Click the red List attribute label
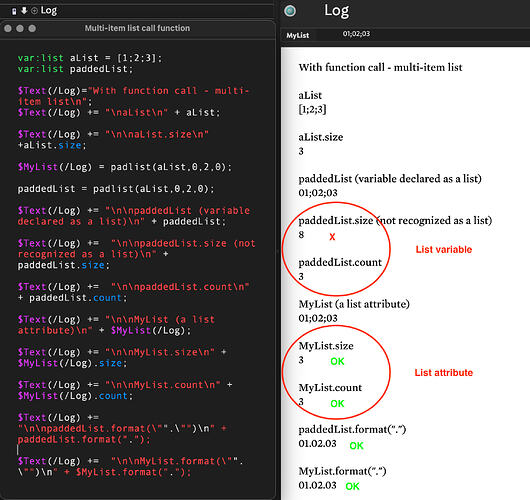The image size is (530, 500). 443,373
